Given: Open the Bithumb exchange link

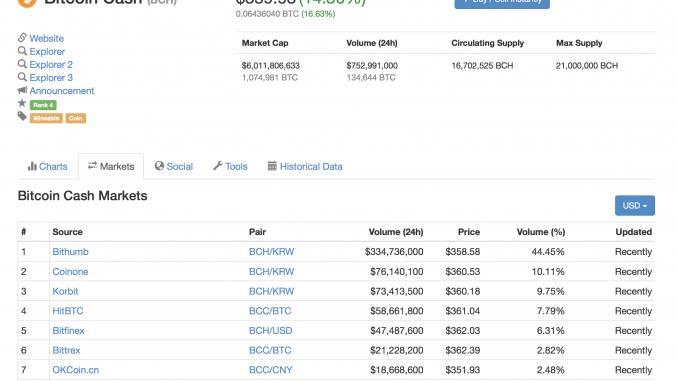Looking at the screenshot, I should click(x=70, y=252).
